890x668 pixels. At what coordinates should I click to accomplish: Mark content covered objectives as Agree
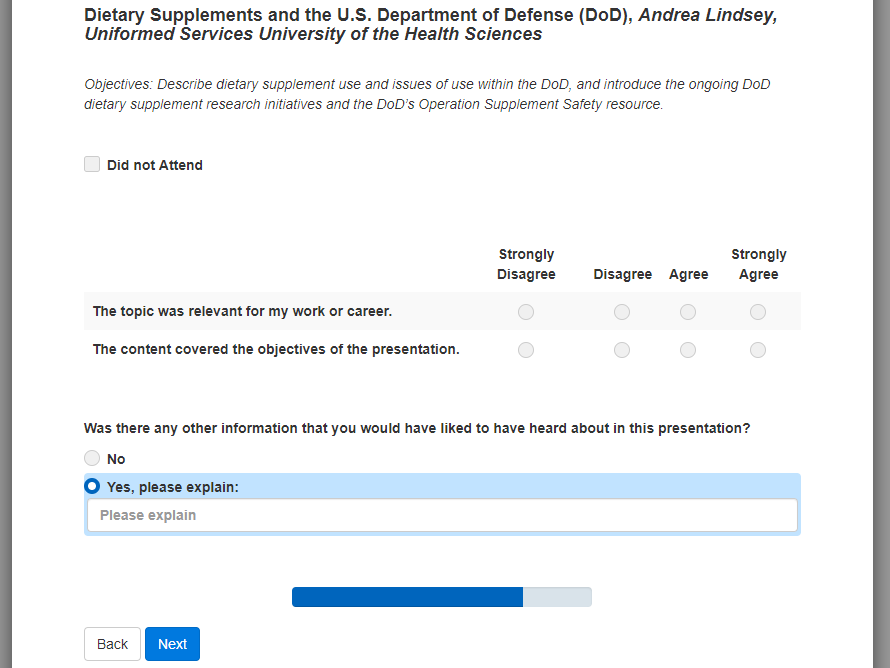[688, 350]
